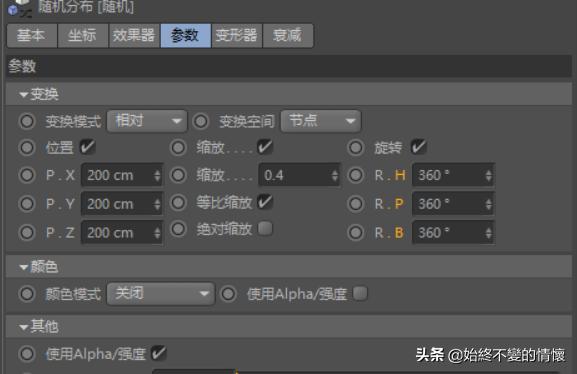Click the R.B stepper arrows

click(489, 233)
